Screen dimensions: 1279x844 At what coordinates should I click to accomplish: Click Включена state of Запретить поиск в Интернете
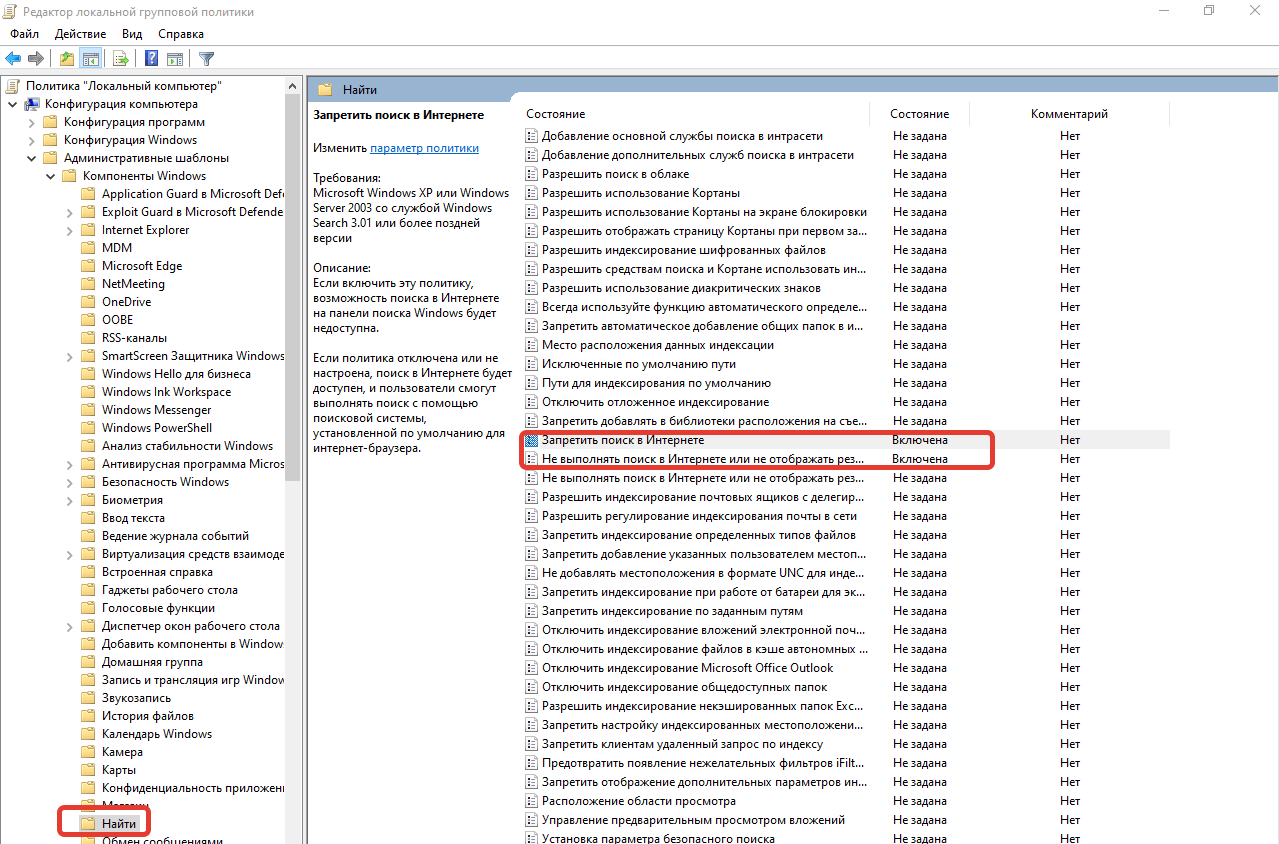pos(920,440)
